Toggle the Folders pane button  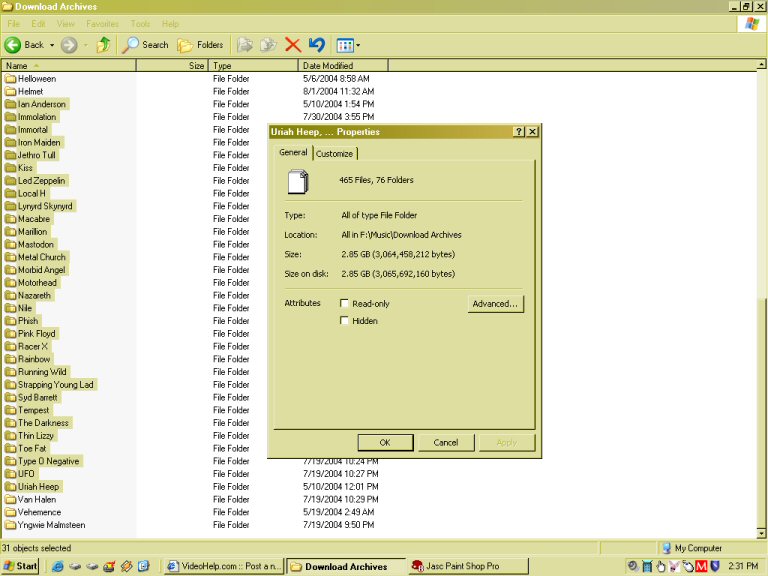tap(200, 45)
